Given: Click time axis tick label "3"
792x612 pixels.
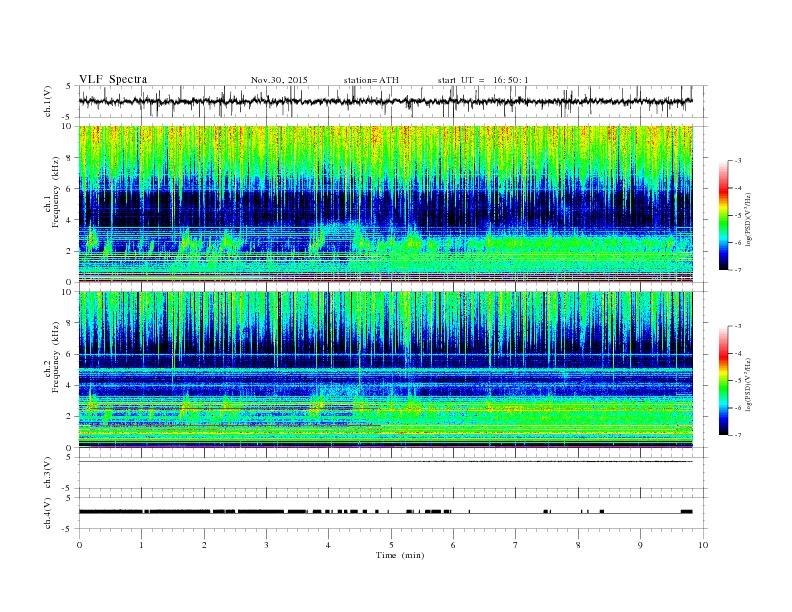Looking at the screenshot, I should pos(266,545).
